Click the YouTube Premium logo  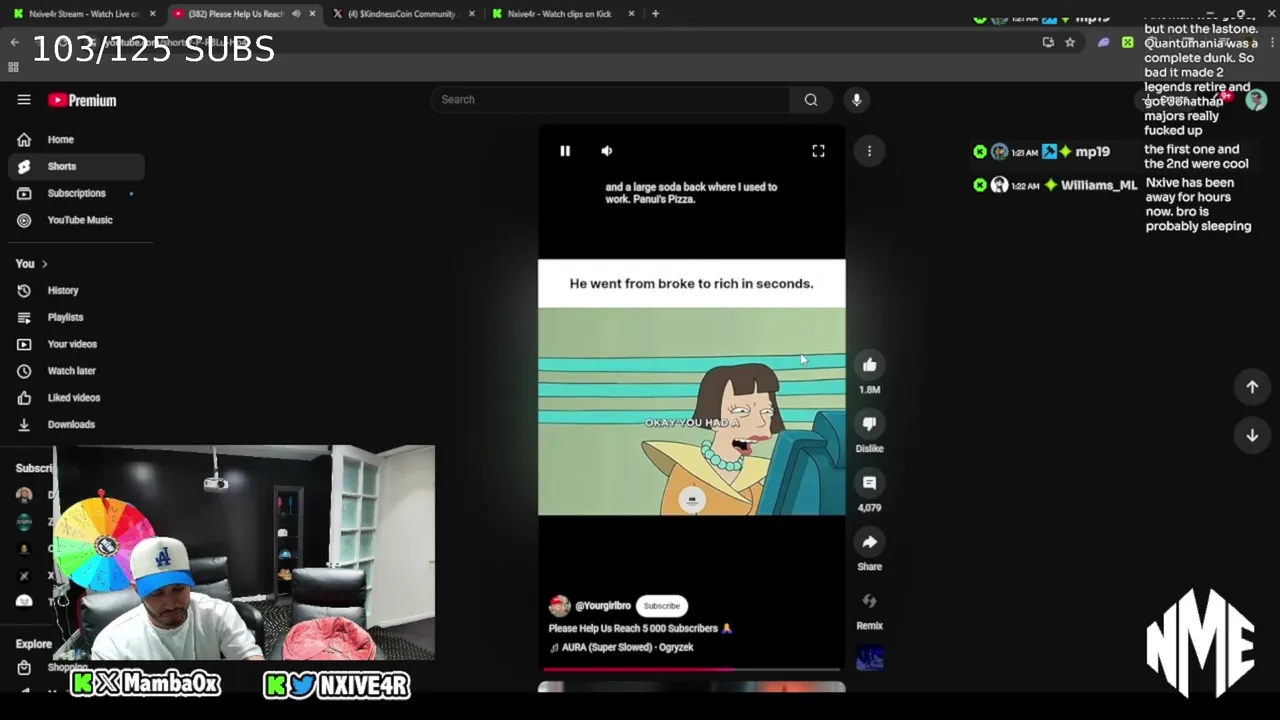point(82,100)
